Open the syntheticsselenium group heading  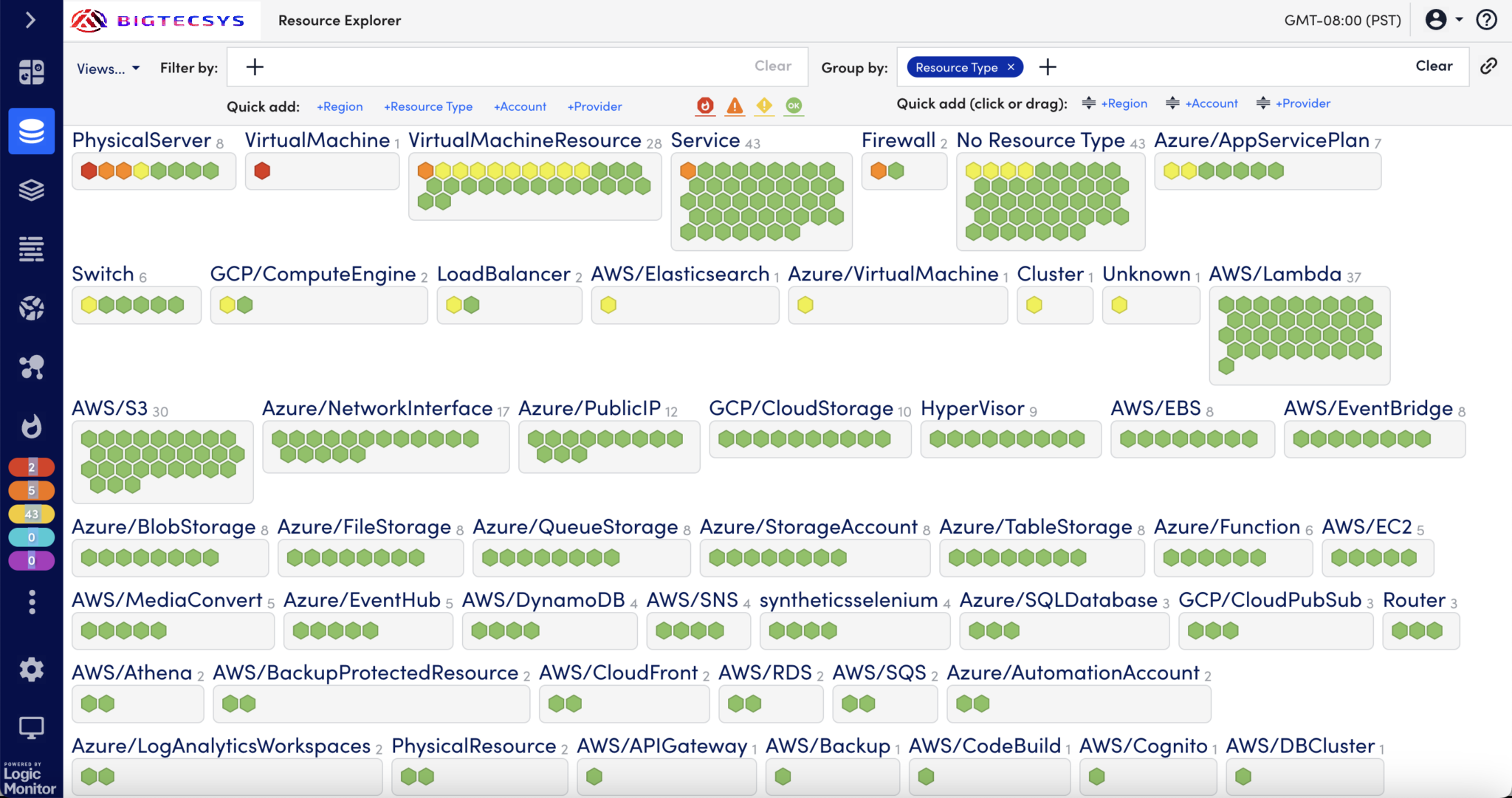849,600
